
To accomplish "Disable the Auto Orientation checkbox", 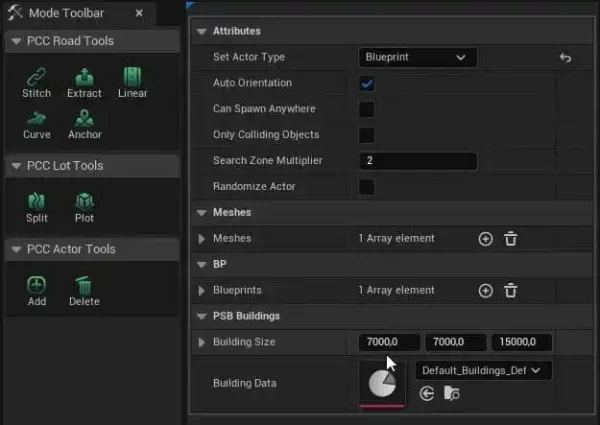I will tap(367, 83).
